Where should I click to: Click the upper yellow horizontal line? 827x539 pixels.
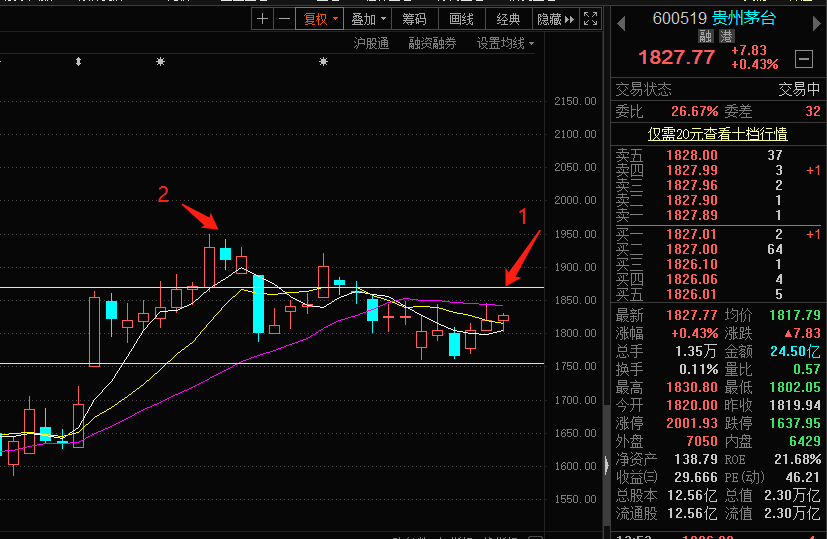[x=272, y=287]
